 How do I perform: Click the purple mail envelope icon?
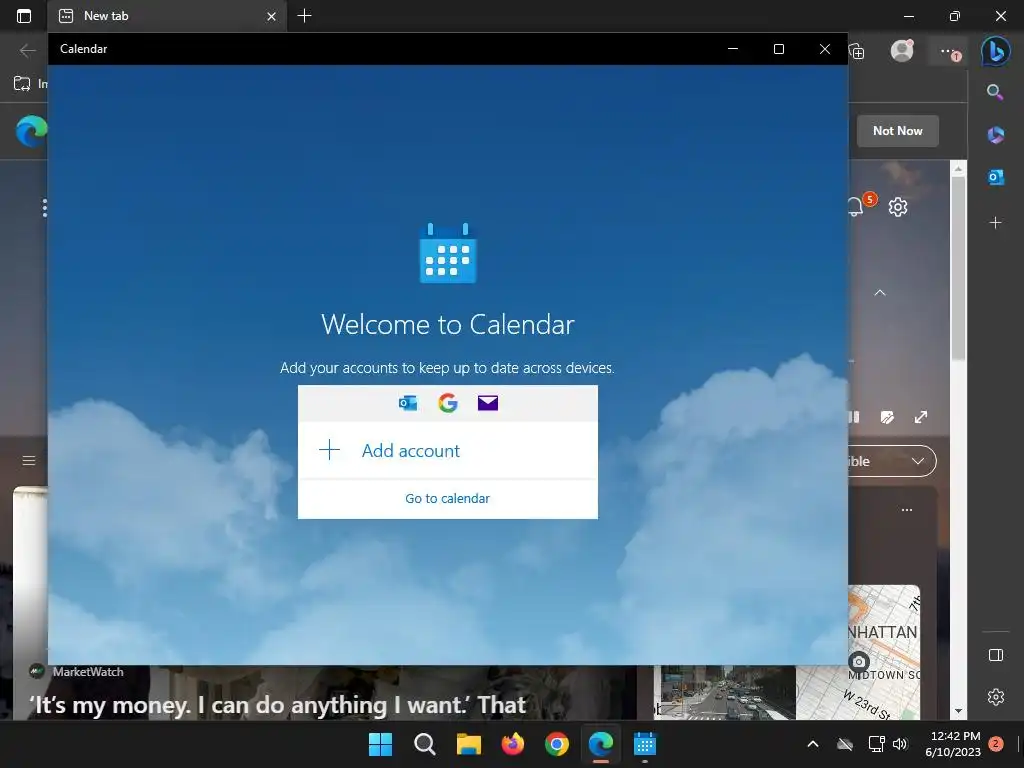point(488,403)
